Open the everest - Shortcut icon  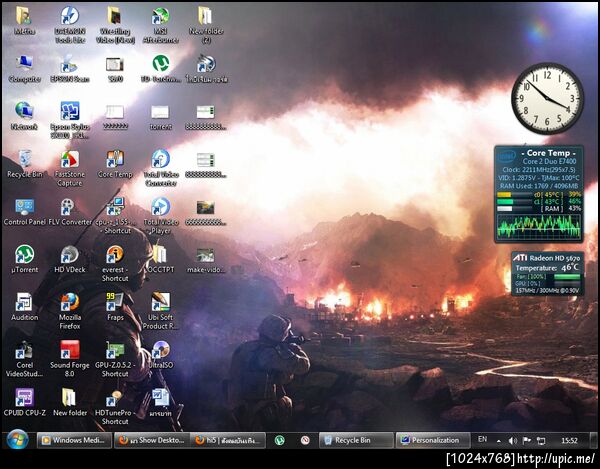(x=115, y=264)
